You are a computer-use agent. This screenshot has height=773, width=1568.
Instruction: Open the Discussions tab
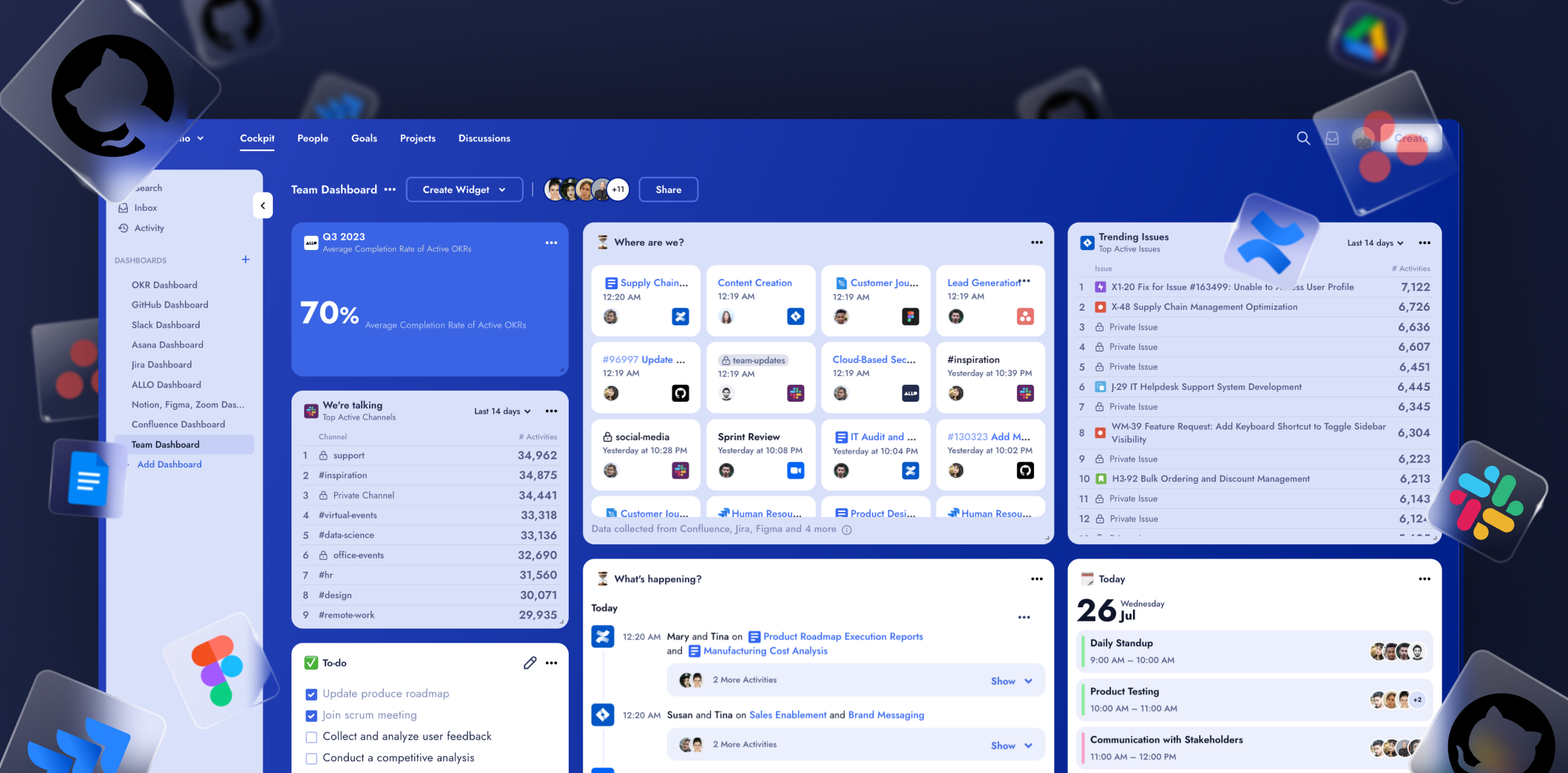click(484, 138)
